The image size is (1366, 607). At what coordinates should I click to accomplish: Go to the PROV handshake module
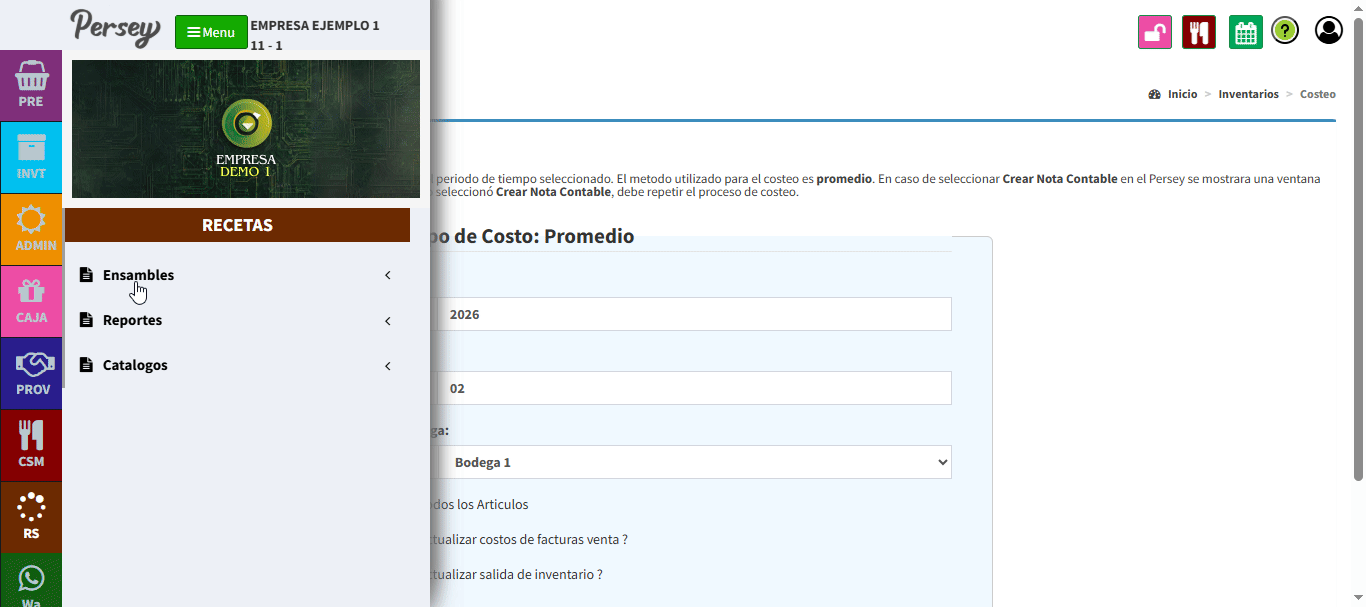(31, 373)
